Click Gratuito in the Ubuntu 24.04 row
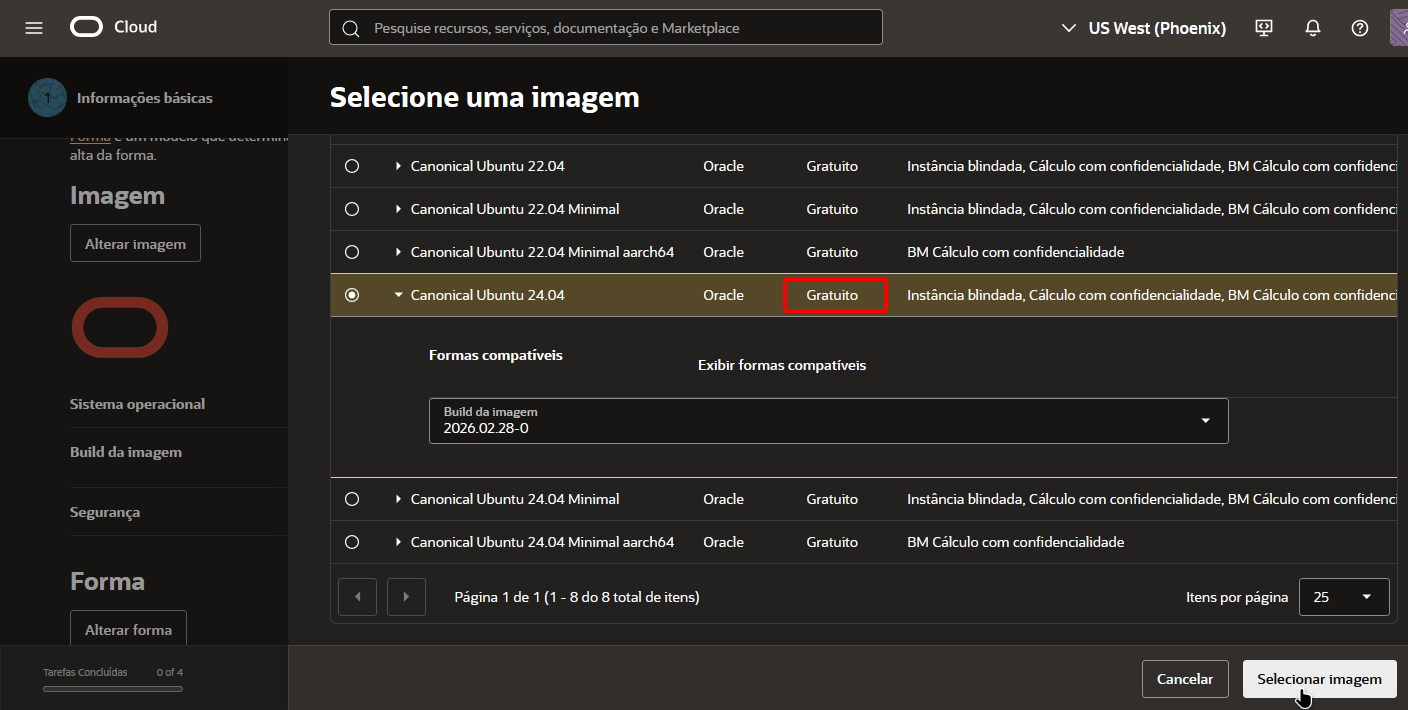The image size is (1408, 710). click(832, 295)
